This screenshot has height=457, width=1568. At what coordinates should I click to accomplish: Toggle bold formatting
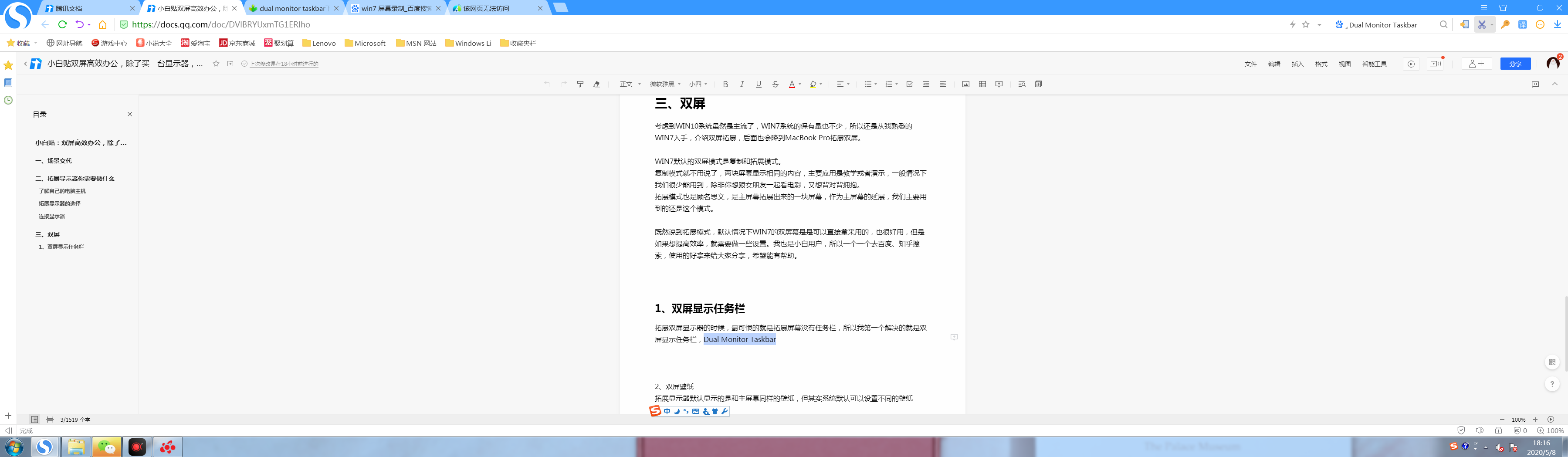tap(725, 84)
